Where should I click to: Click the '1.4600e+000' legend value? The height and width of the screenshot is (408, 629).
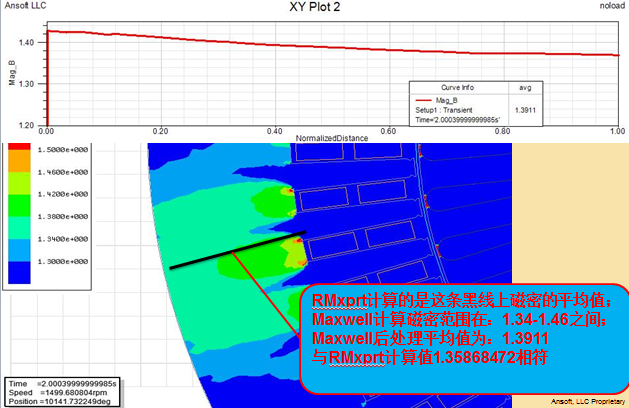(63, 172)
